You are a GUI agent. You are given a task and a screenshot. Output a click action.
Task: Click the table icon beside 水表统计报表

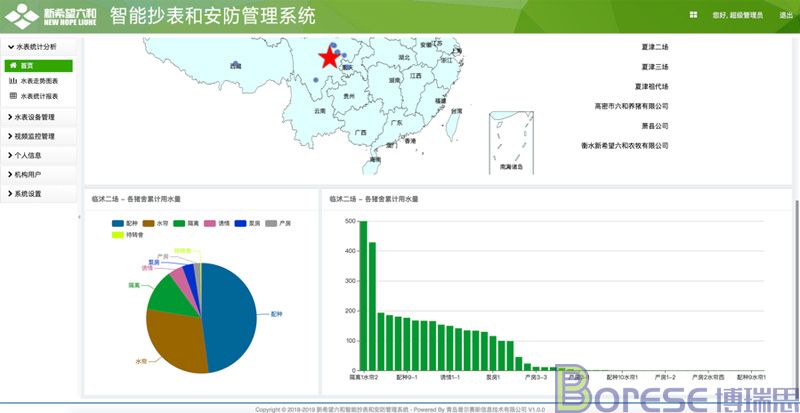click(x=13, y=96)
